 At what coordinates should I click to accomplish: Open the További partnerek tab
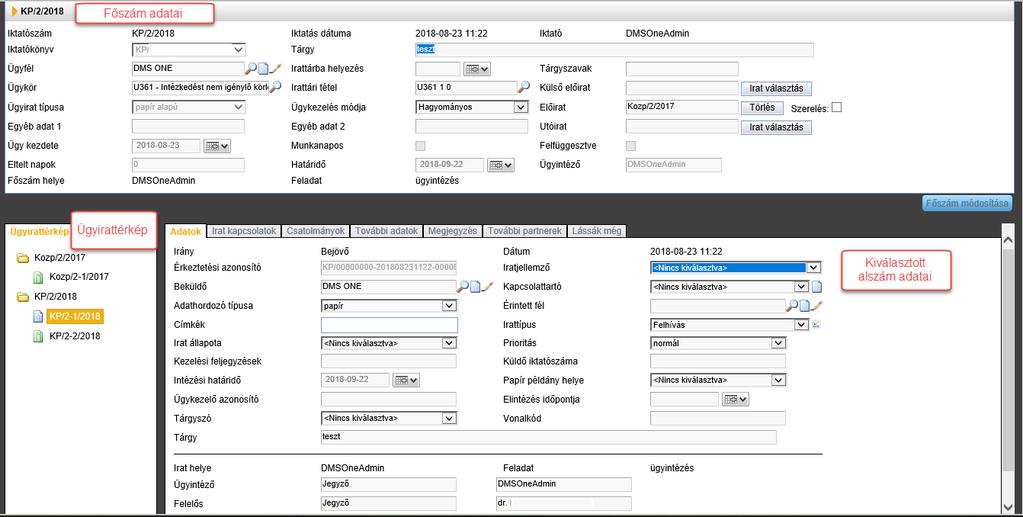(x=525, y=231)
